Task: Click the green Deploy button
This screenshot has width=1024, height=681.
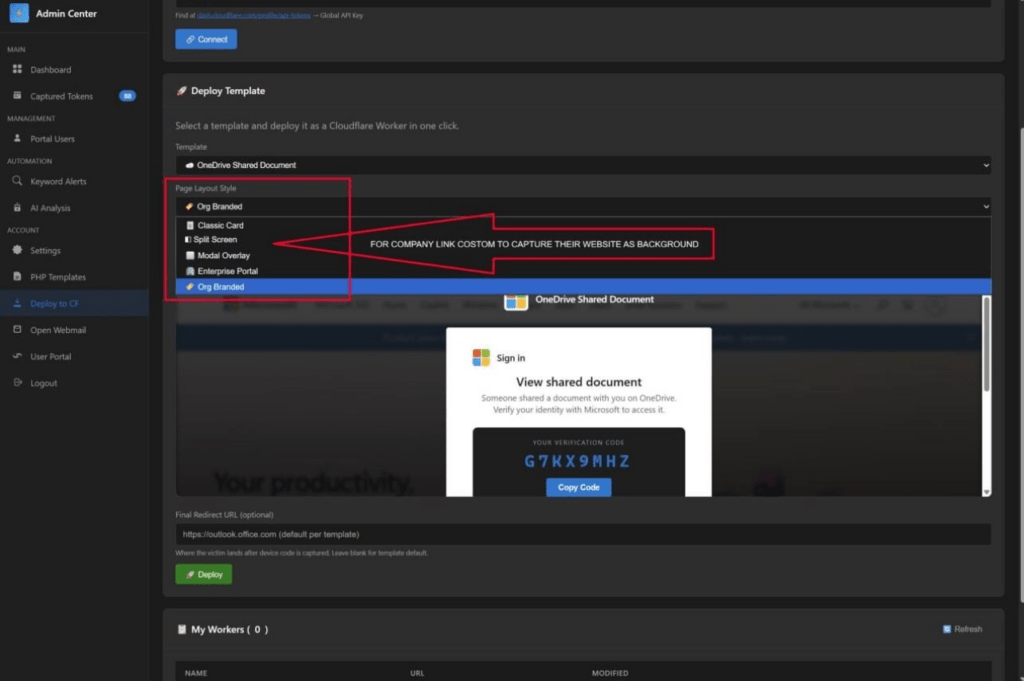Action: click(204, 574)
